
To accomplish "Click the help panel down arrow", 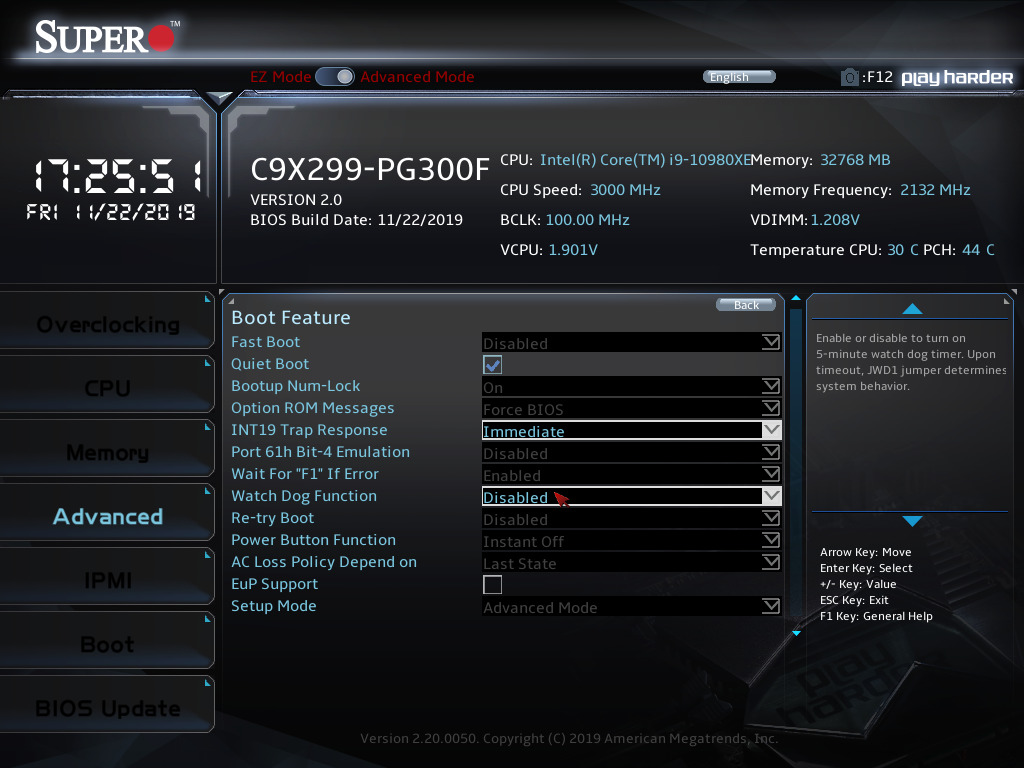I will [912, 520].
